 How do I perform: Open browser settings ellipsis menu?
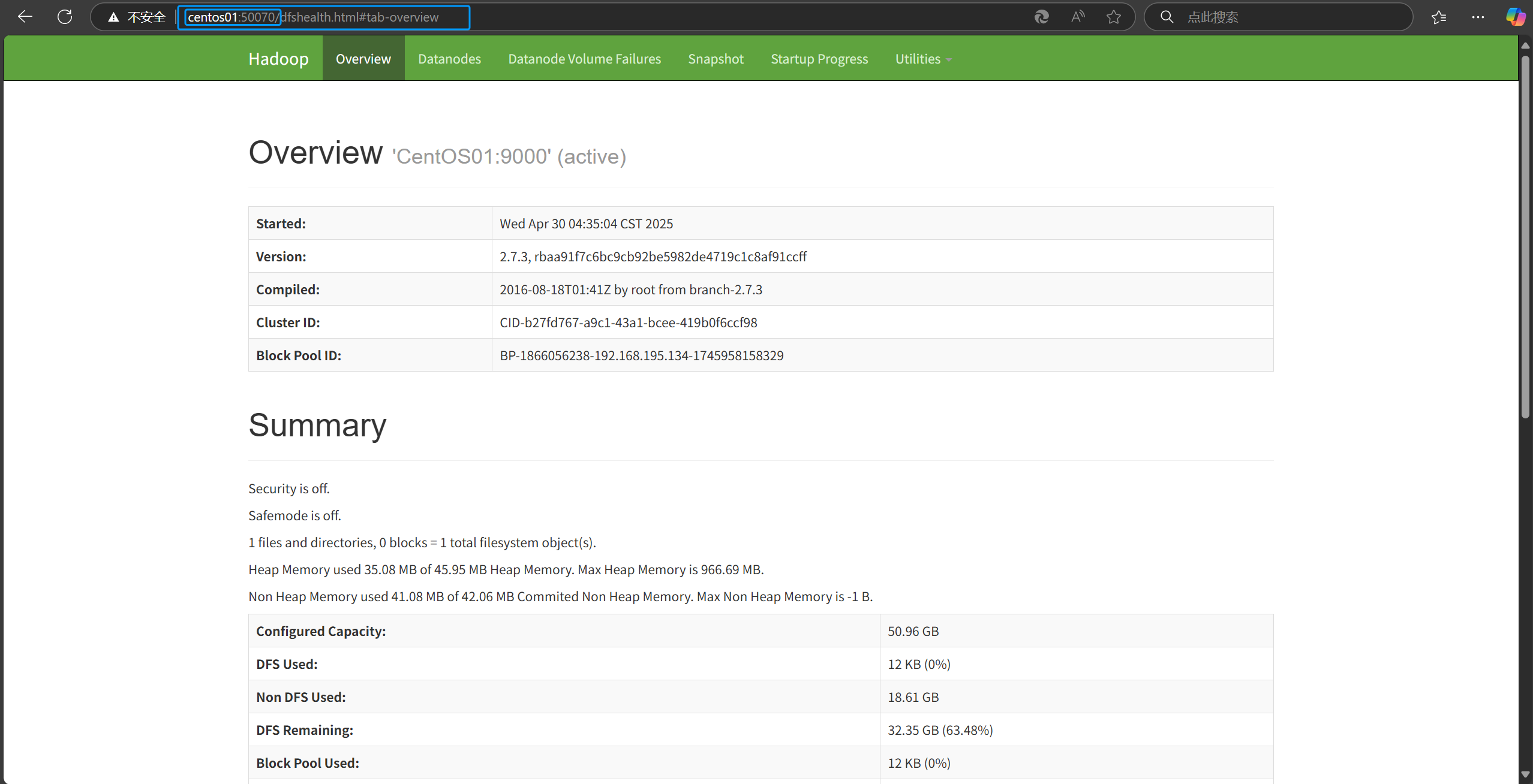tap(1478, 17)
